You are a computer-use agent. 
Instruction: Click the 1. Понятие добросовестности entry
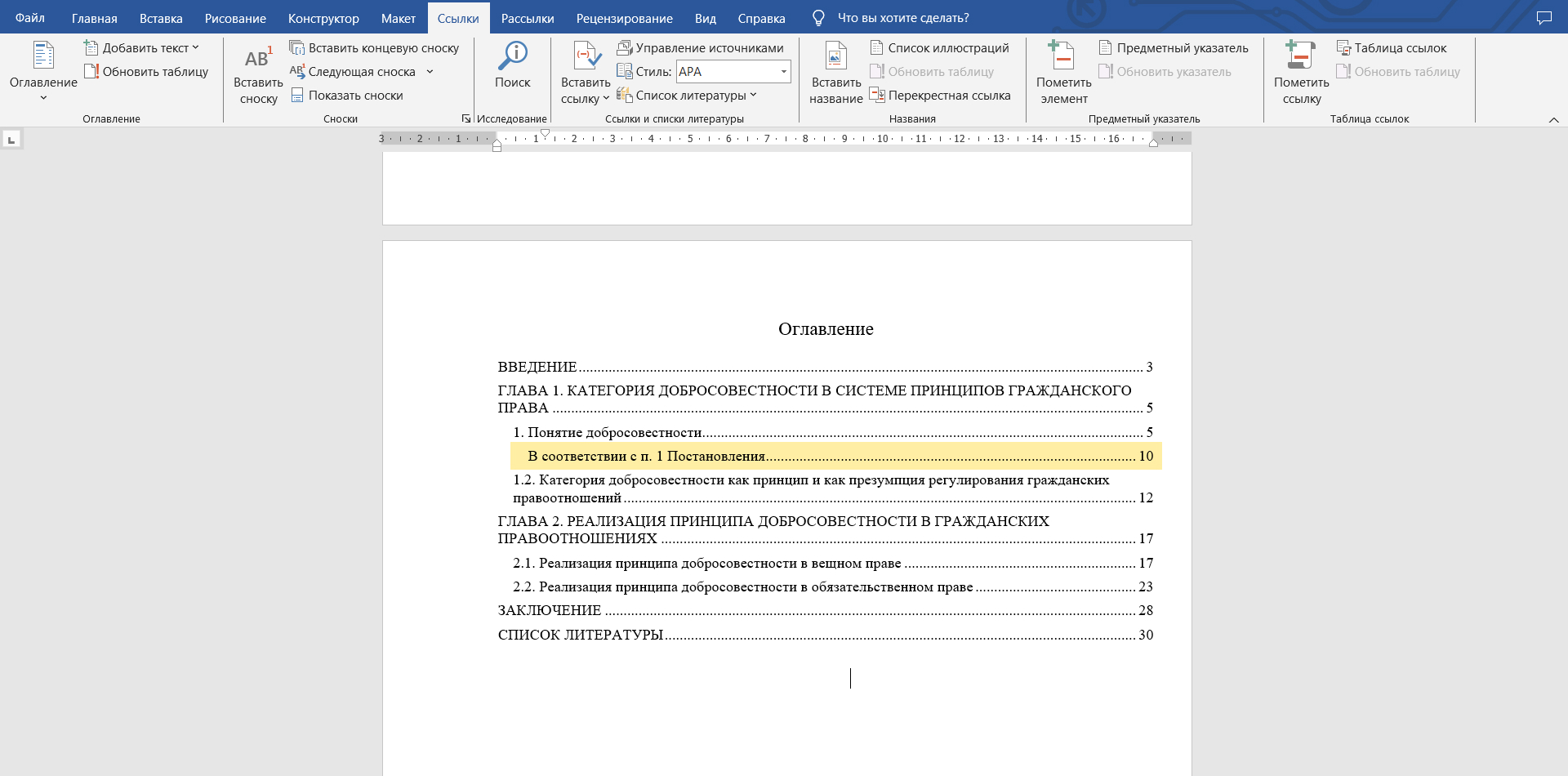click(x=833, y=432)
